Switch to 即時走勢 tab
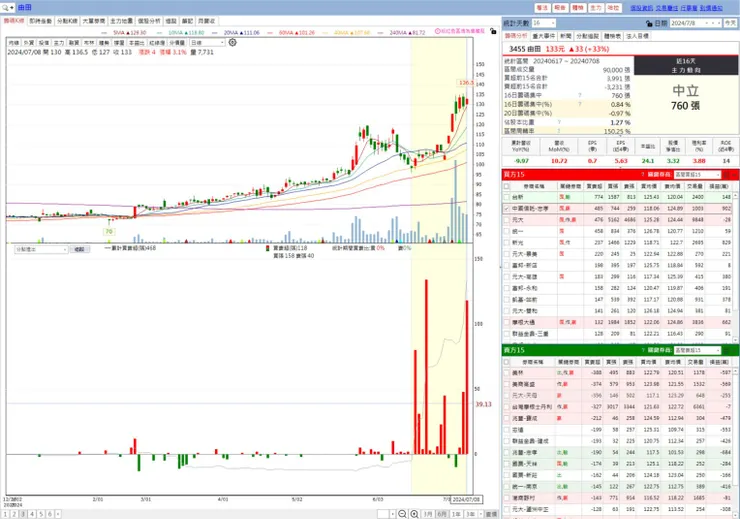740x519 pixels. coord(40,21)
